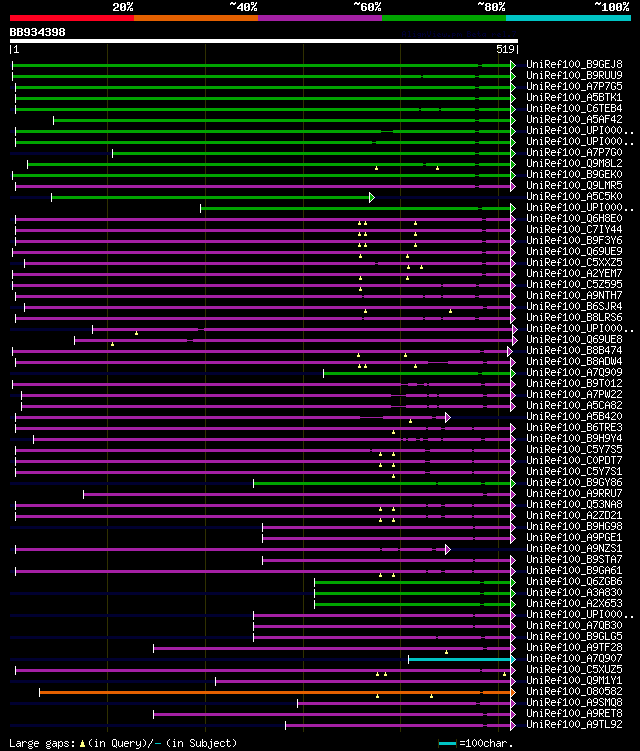The image size is (640, 751).
Task: Click the cyan segment of the identity legend
Action: (x=568, y=18)
